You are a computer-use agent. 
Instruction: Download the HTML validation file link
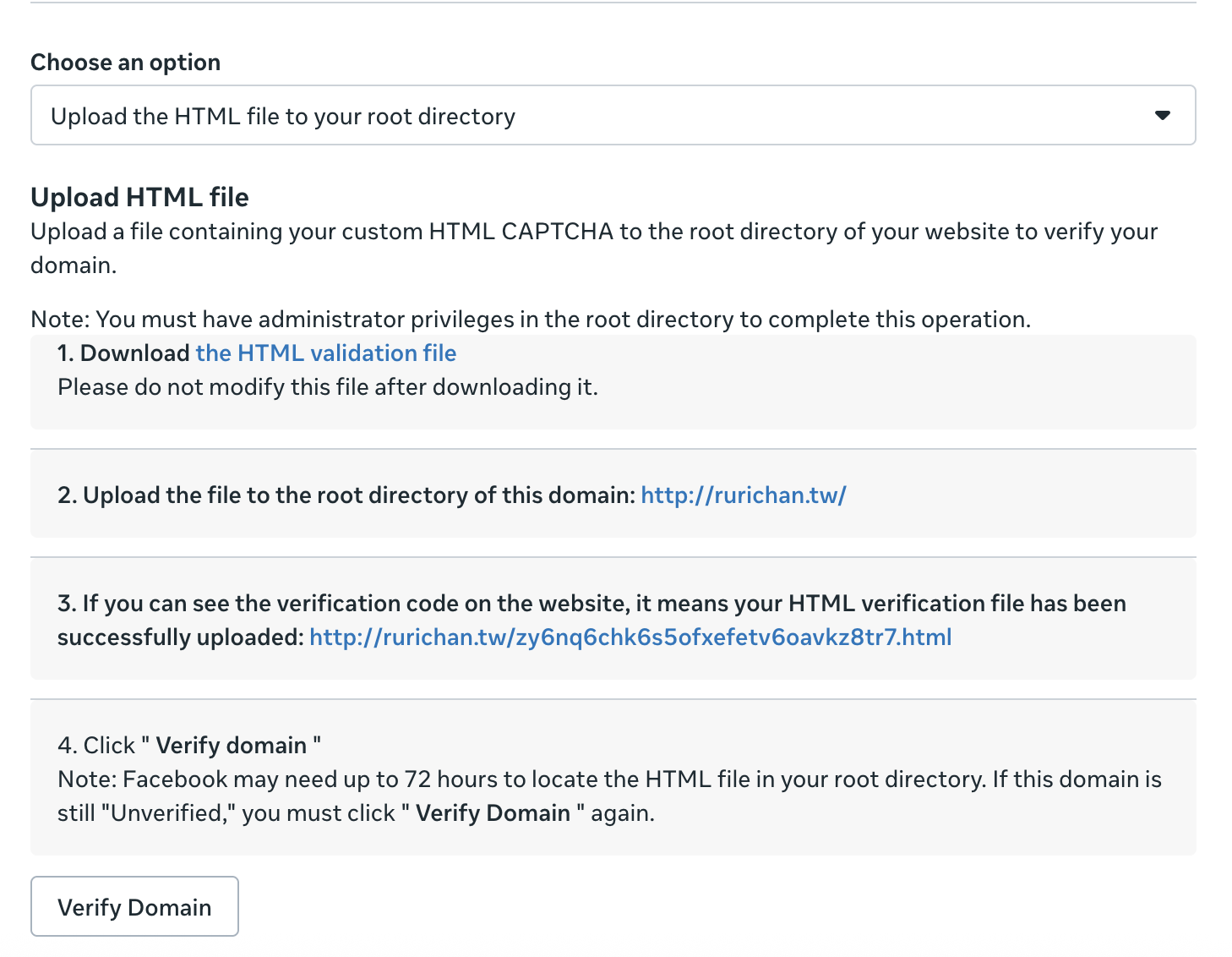[325, 353]
